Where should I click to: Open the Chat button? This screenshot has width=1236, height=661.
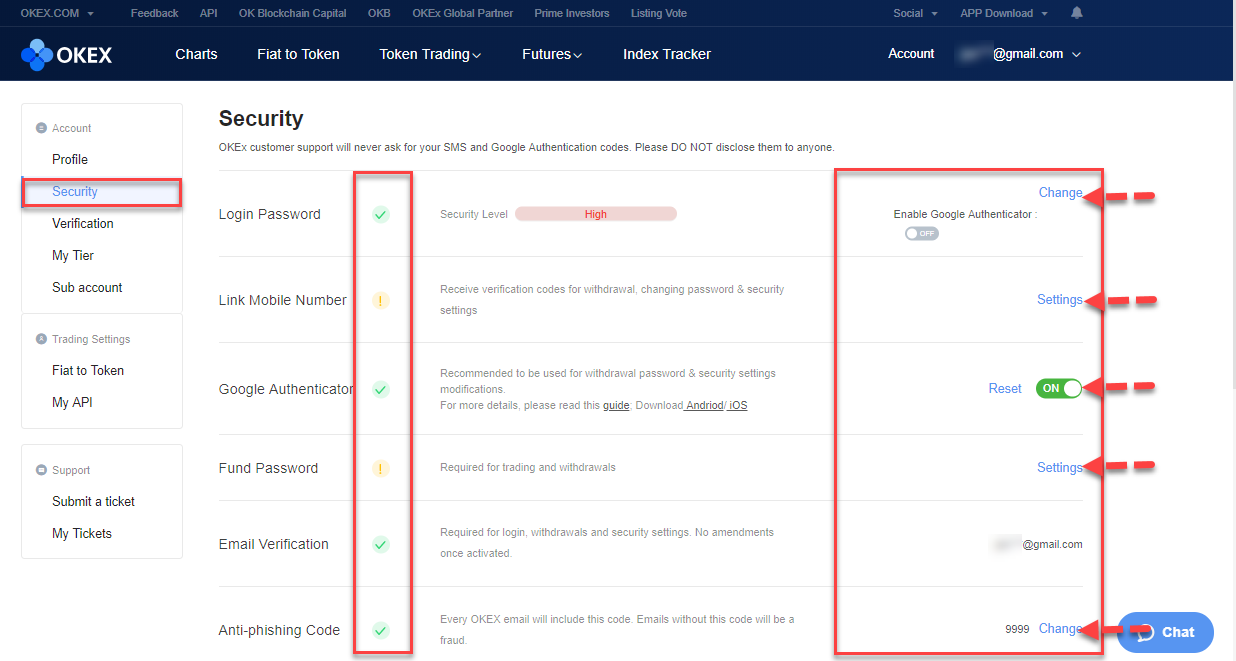(x=1165, y=632)
